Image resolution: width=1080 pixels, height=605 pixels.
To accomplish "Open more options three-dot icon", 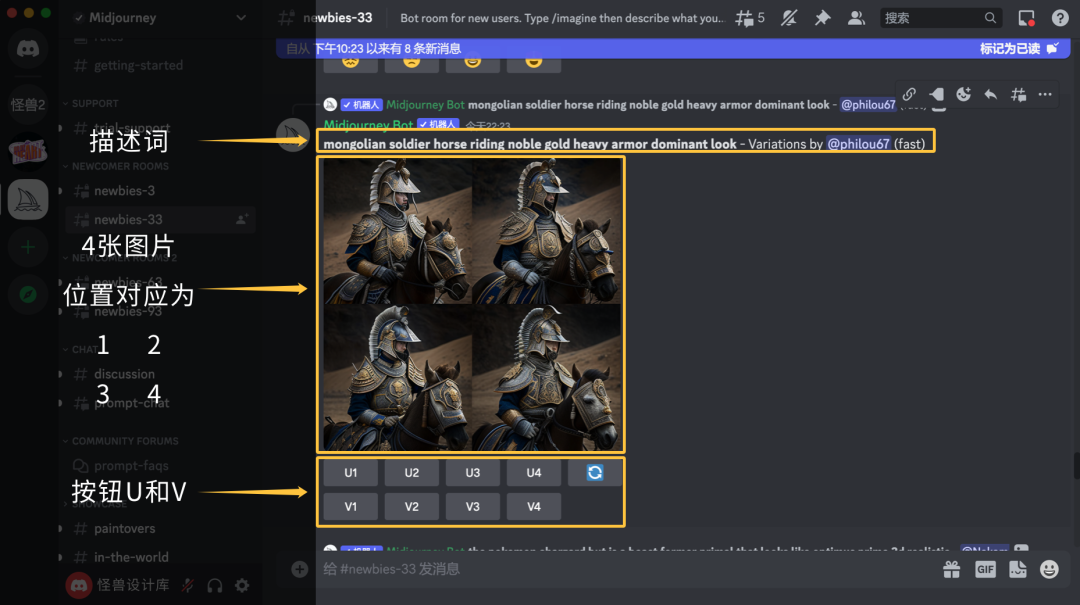I will [x=1045, y=94].
